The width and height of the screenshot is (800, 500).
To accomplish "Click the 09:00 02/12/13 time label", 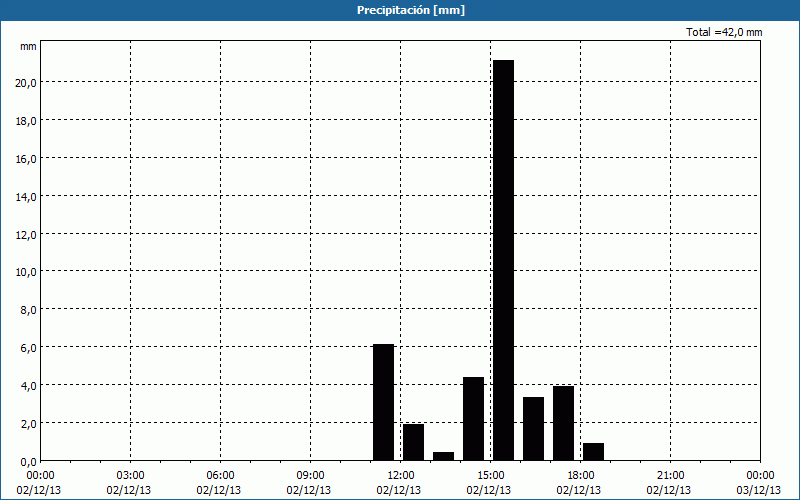I will pyautogui.click(x=309, y=483).
